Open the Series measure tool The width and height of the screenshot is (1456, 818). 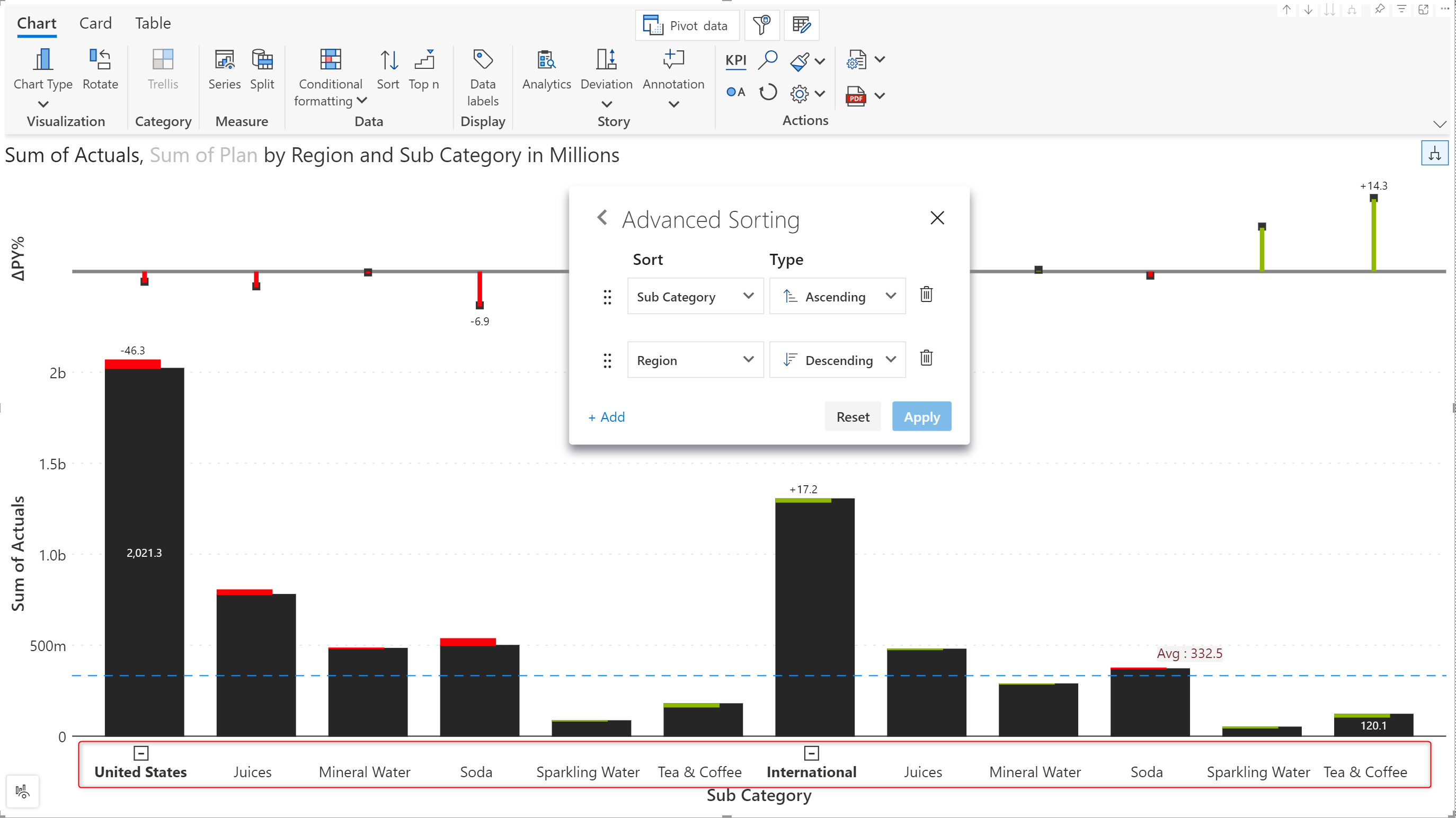pyautogui.click(x=225, y=60)
